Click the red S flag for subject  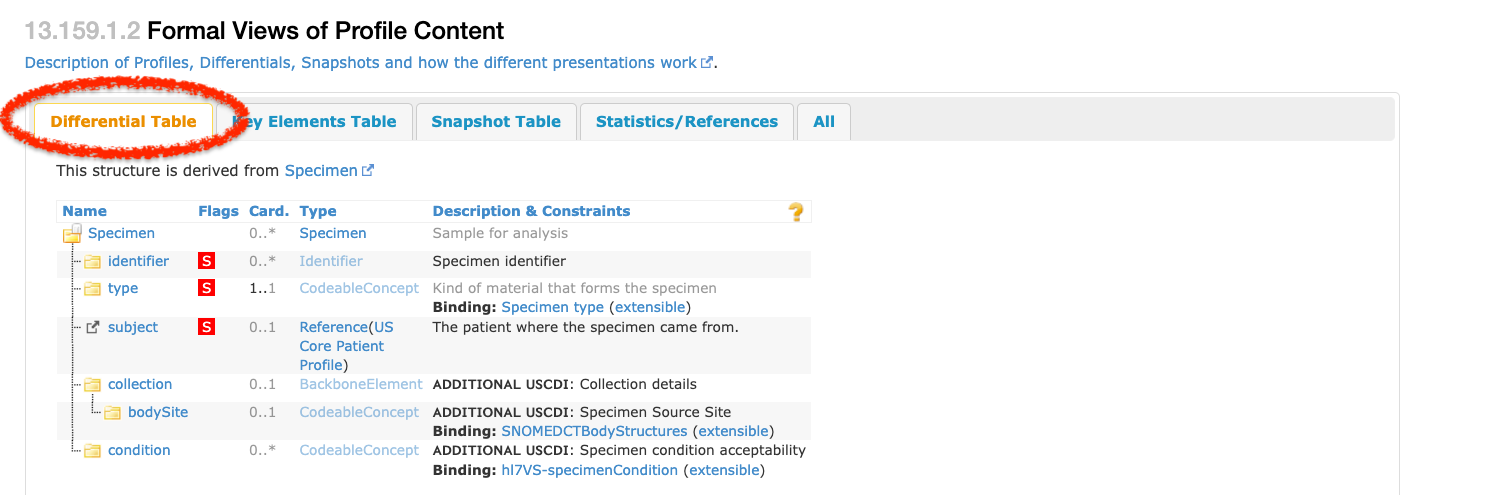(x=207, y=327)
